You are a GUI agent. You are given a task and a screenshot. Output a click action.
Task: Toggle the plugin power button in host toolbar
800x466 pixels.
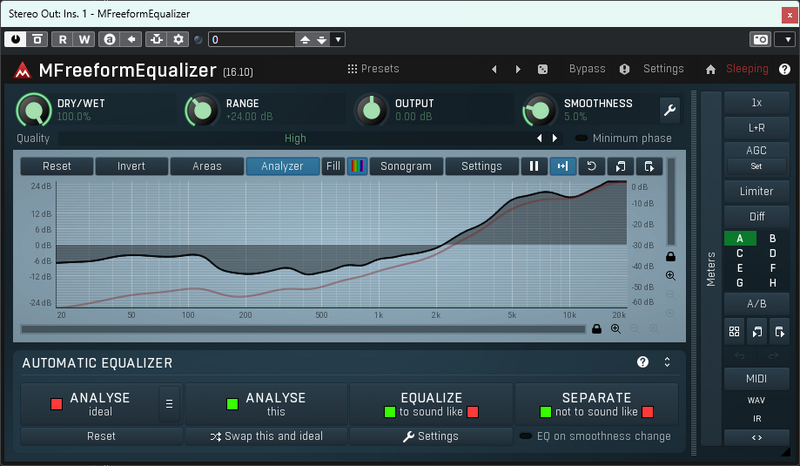point(15,39)
